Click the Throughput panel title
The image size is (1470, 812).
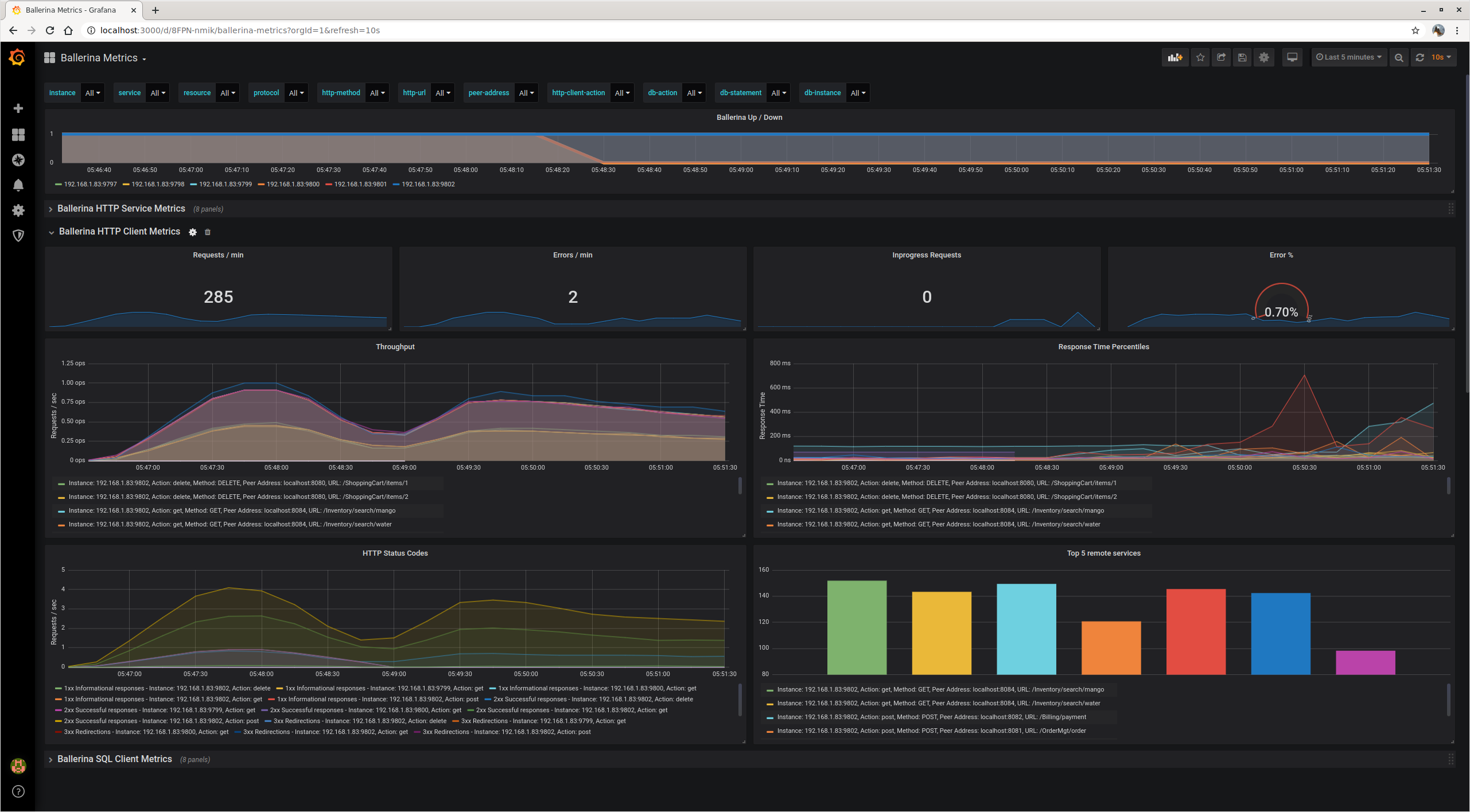[395, 347]
